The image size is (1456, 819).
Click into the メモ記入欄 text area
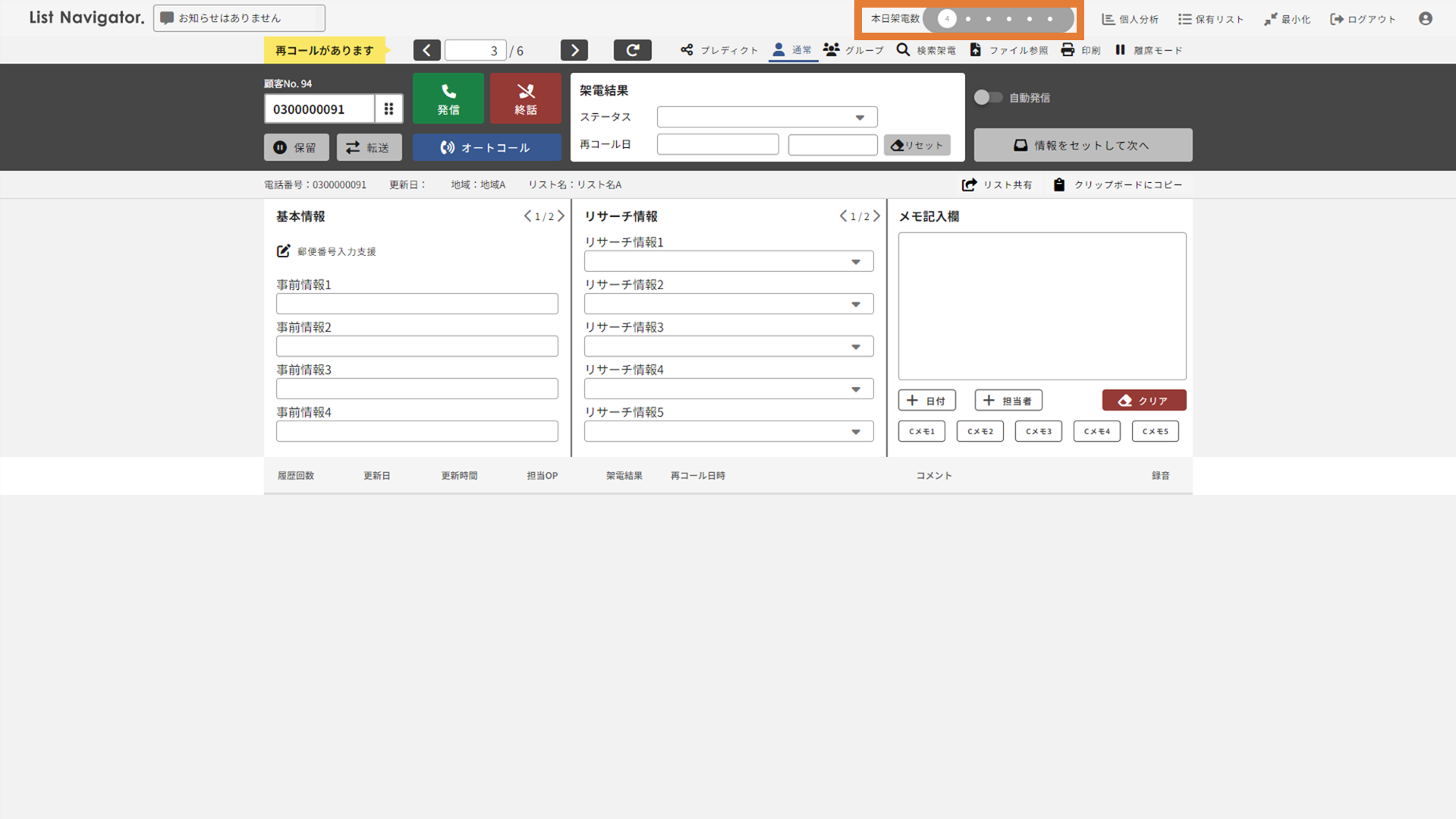1041,305
